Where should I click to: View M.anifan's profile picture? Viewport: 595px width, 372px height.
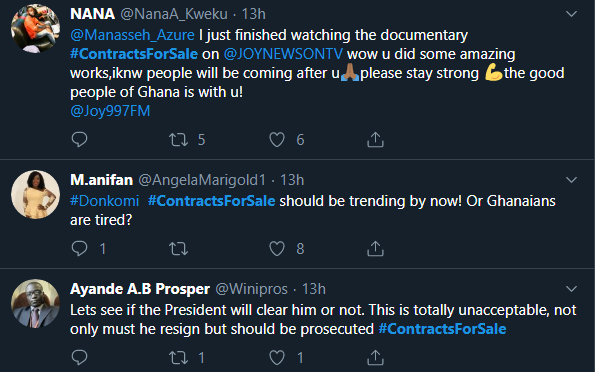tap(35, 194)
